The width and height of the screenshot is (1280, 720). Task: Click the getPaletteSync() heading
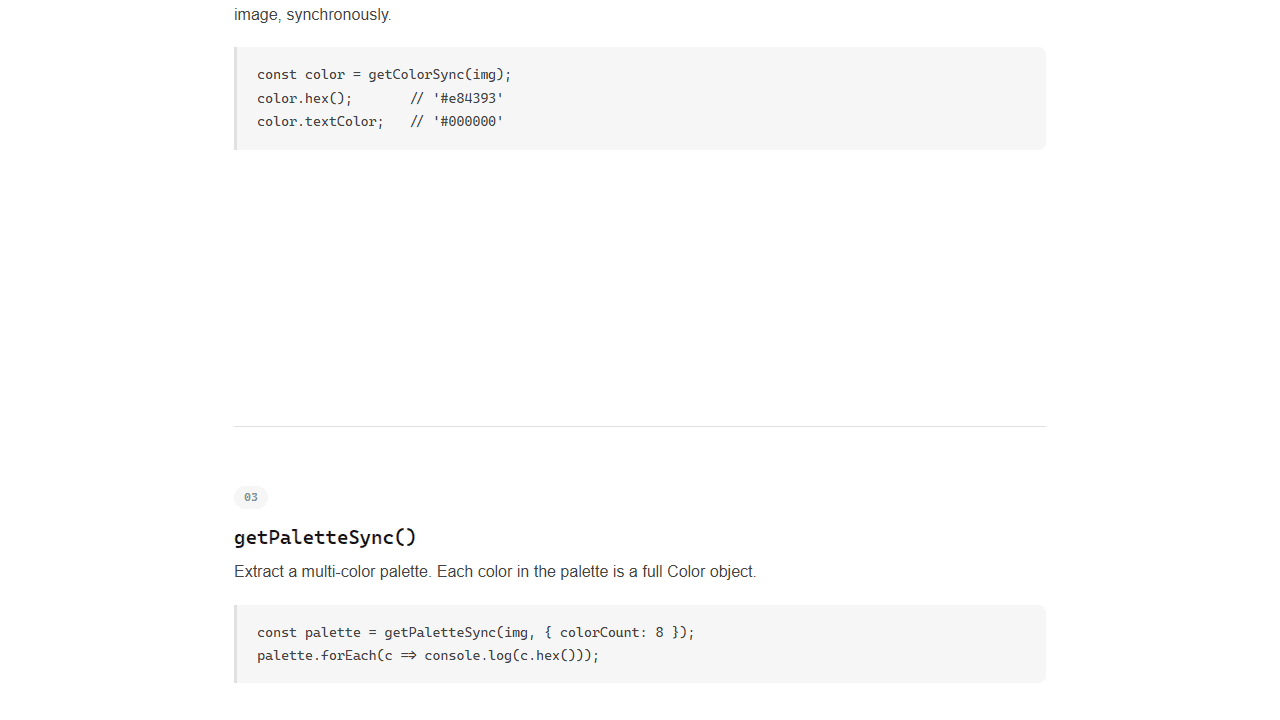[325, 537]
